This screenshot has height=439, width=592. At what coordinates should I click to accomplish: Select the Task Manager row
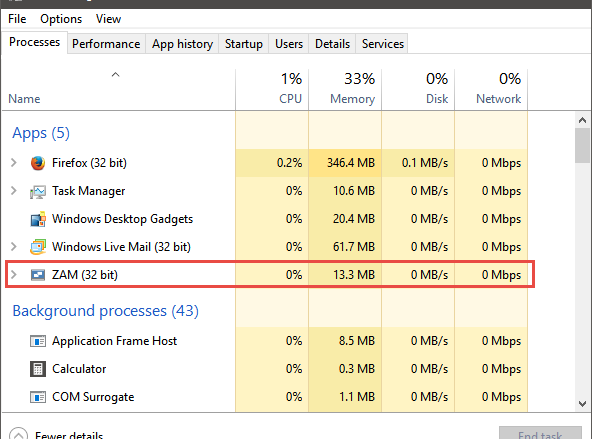pos(265,191)
